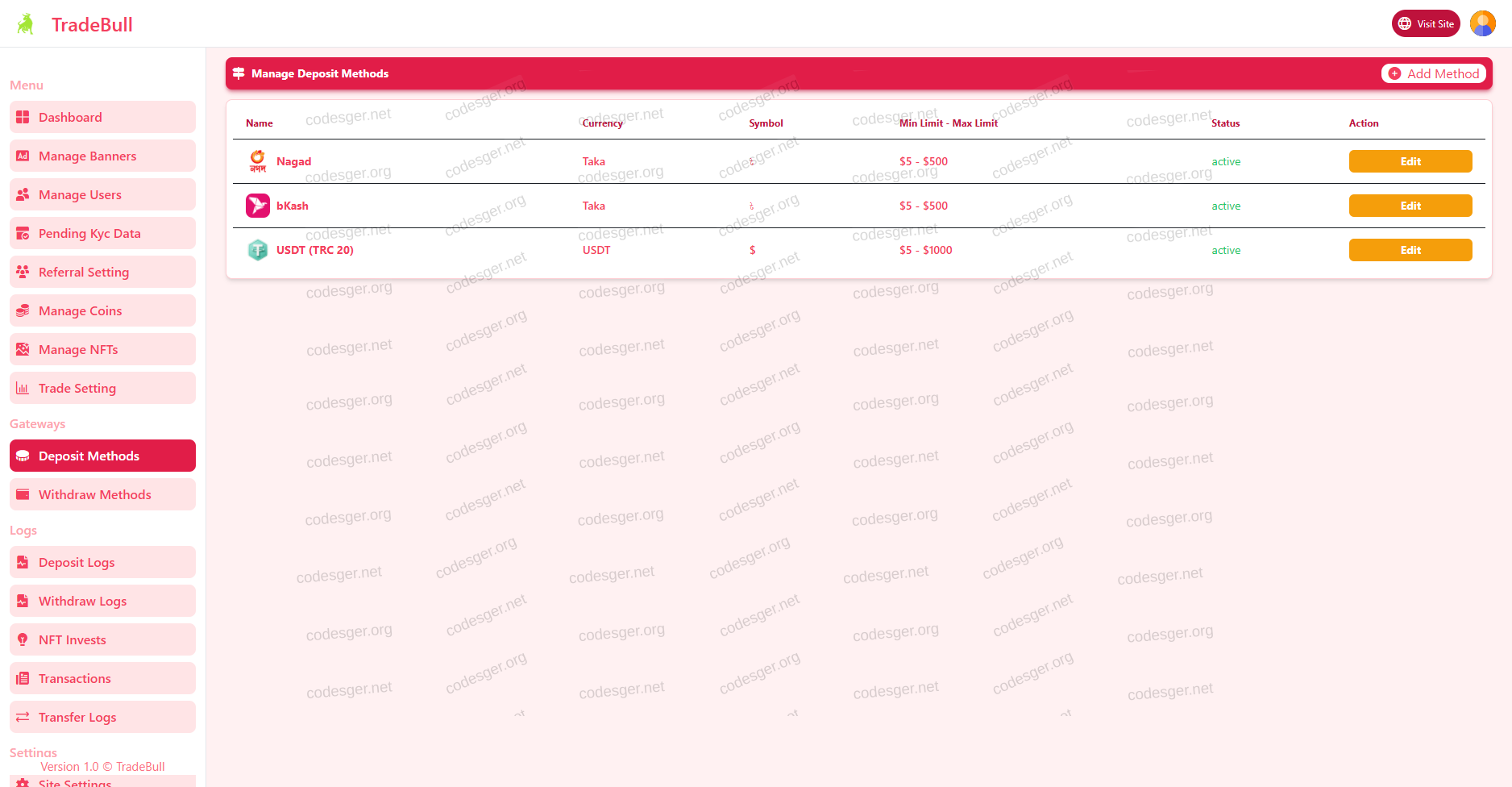The image size is (1512, 787).
Task: Click the TradeBull bull logo icon
Action: pyautogui.click(x=26, y=24)
